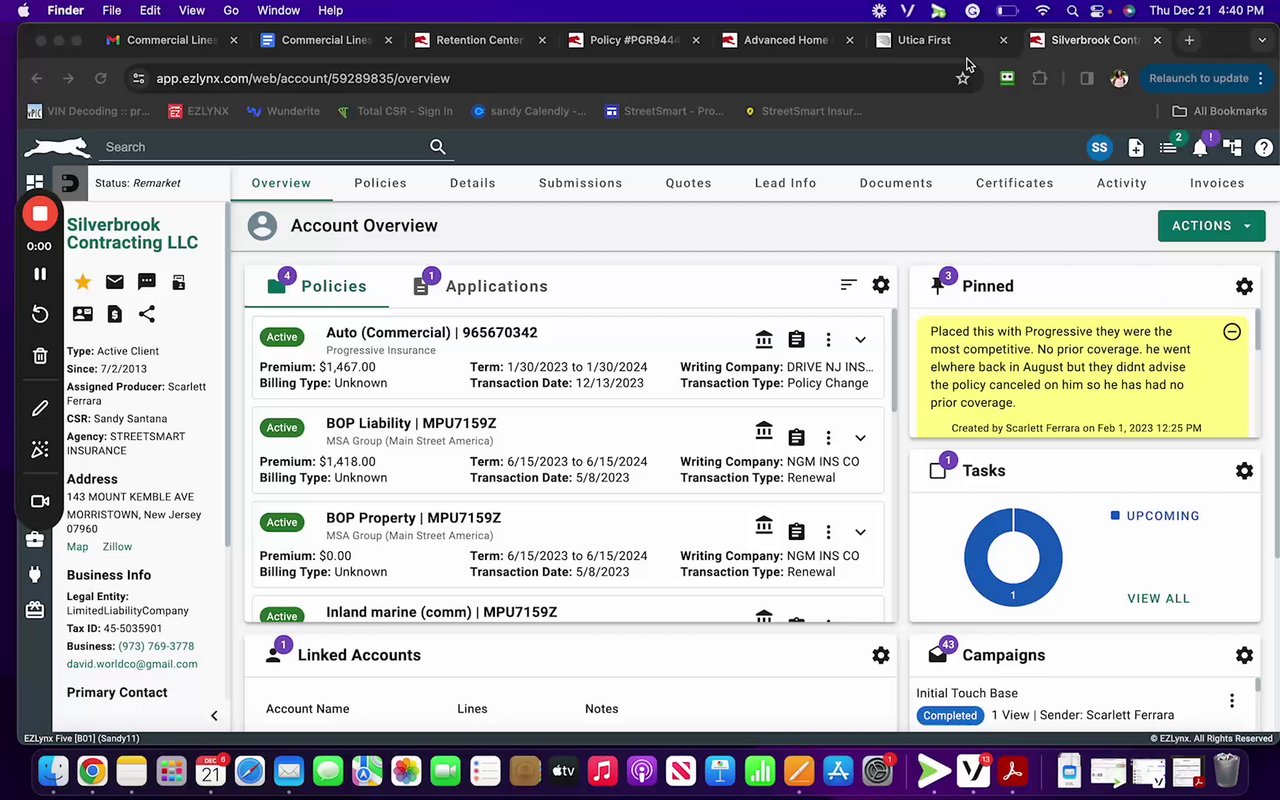Viewport: 1280px width, 800px height.
Task: Click clipboard icon on Auto (Commercial) policy
Action: [796, 340]
